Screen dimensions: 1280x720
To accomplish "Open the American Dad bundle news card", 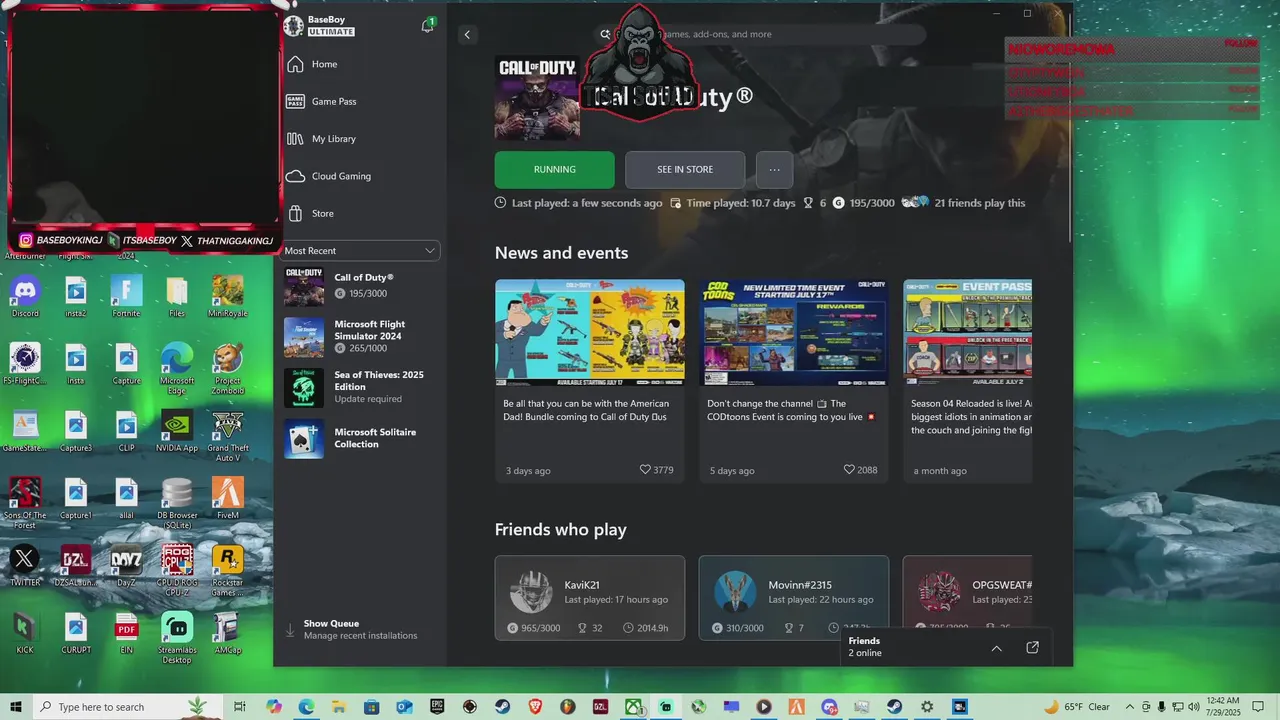I will point(590,381).
